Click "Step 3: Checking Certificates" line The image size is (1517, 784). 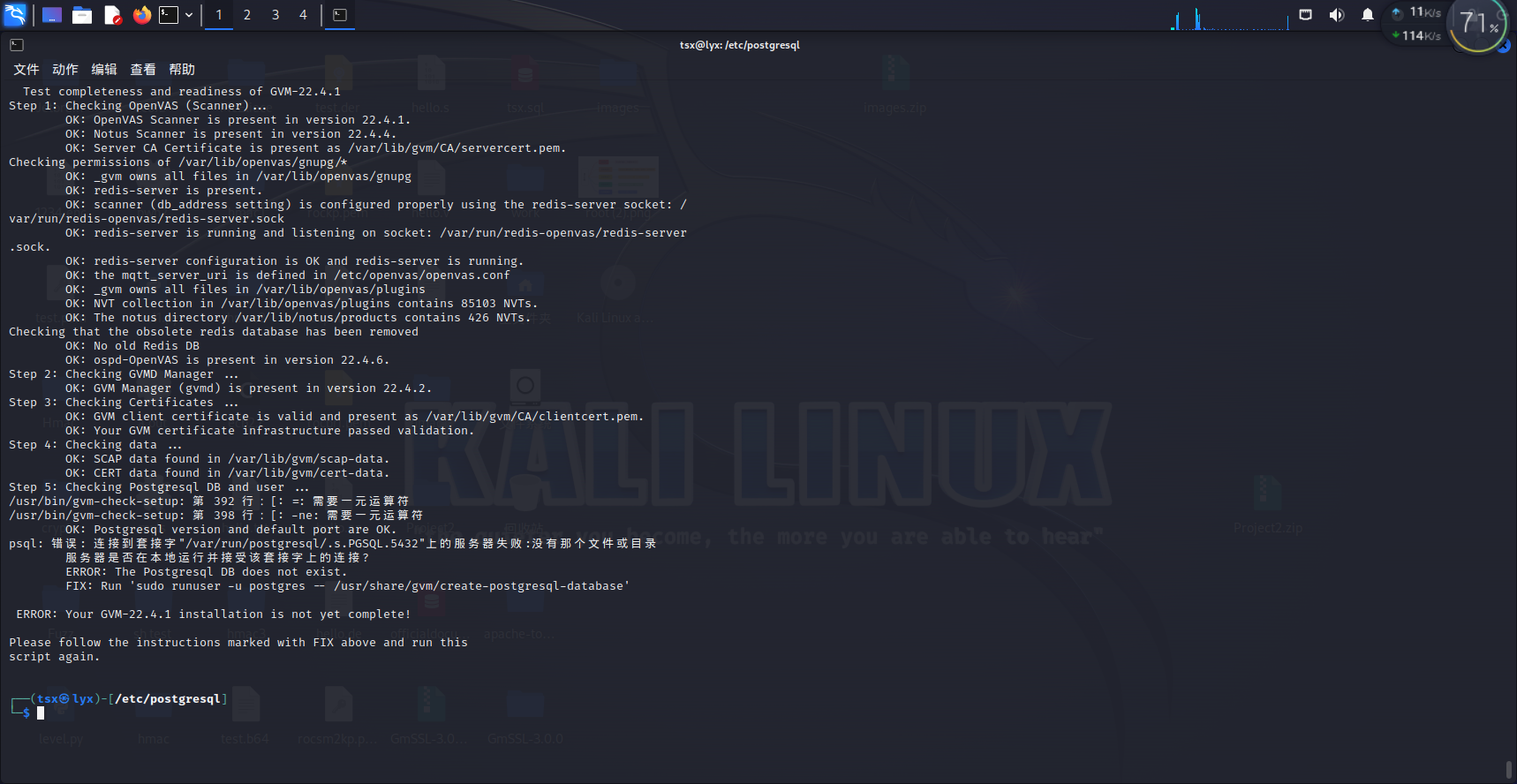point(124,403)
